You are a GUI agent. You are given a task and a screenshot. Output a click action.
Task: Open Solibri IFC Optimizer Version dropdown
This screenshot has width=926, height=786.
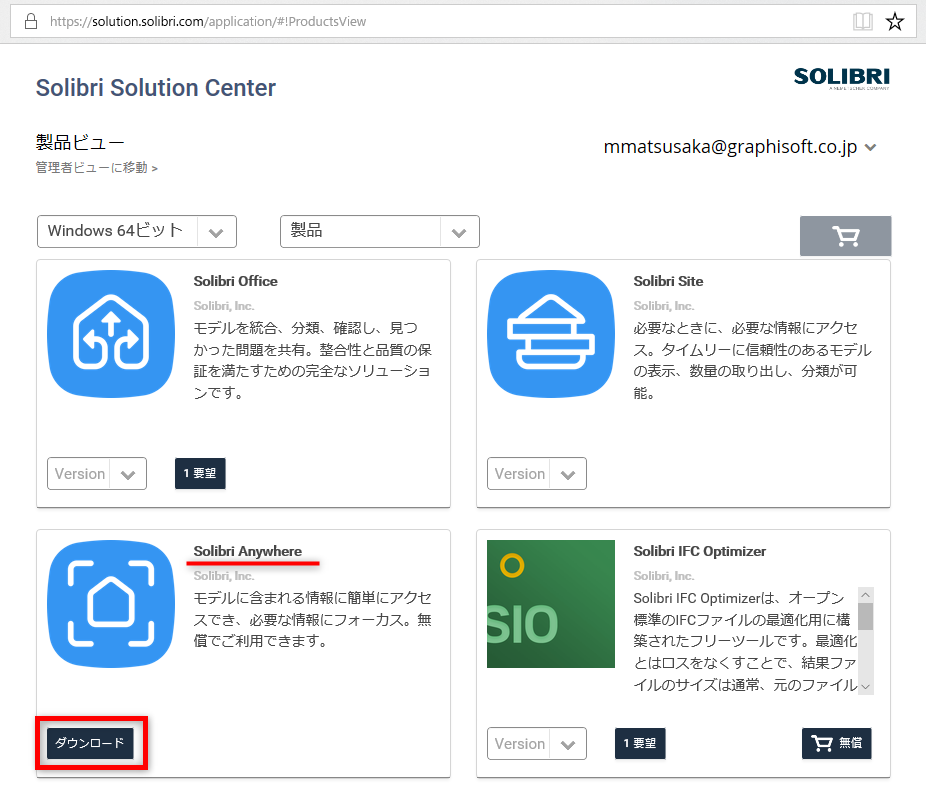click(x=537, y=743)
